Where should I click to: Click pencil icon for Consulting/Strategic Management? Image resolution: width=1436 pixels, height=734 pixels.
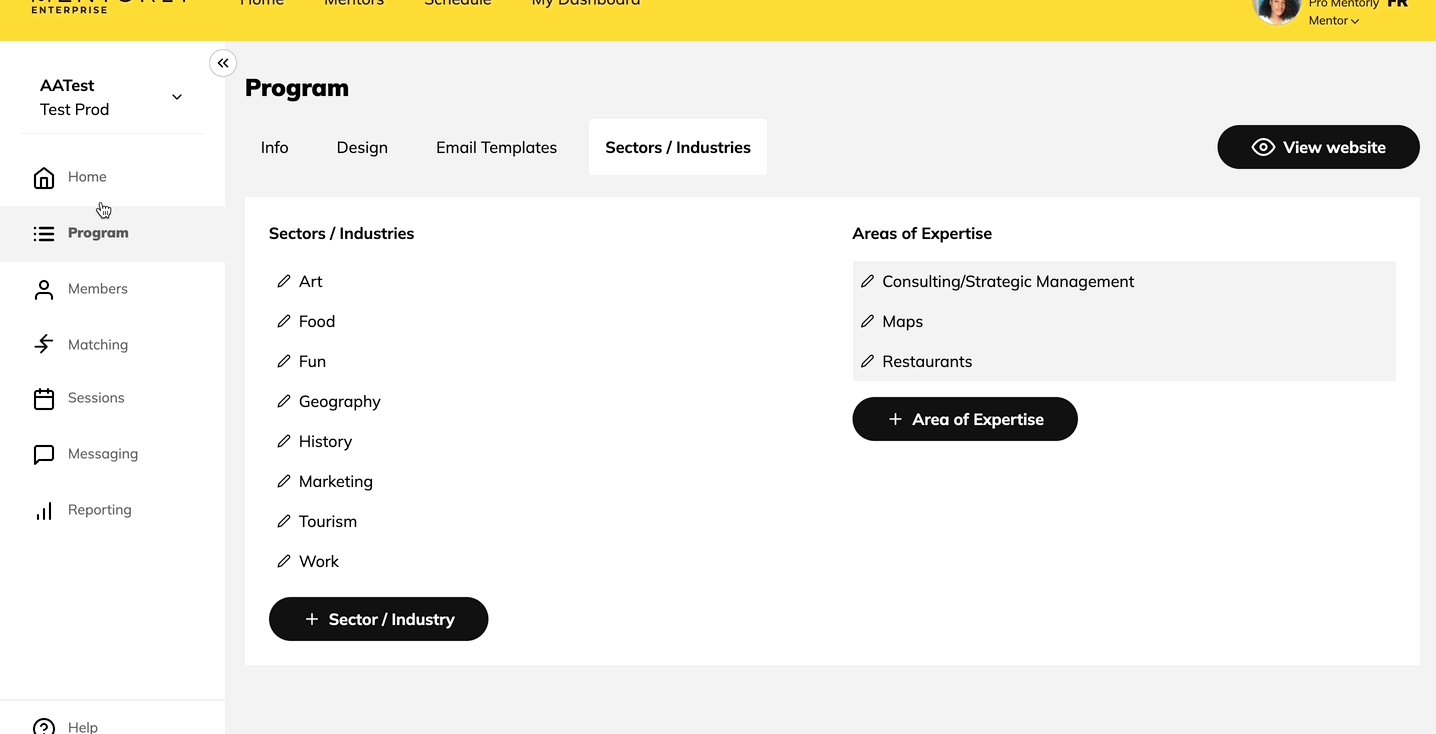coord(867,282)
